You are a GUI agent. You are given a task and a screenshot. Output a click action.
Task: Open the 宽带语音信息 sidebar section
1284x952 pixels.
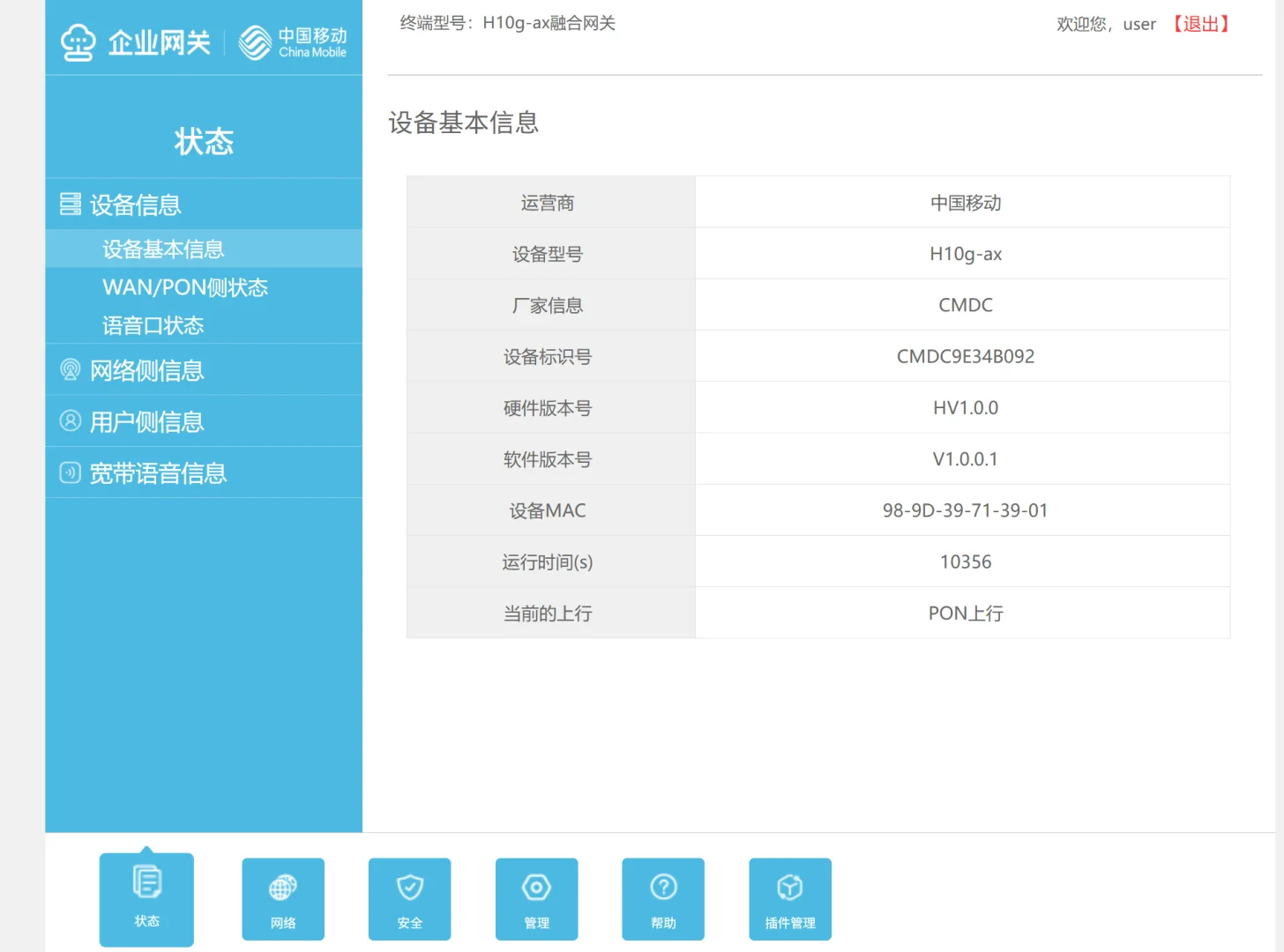point(158,472)
